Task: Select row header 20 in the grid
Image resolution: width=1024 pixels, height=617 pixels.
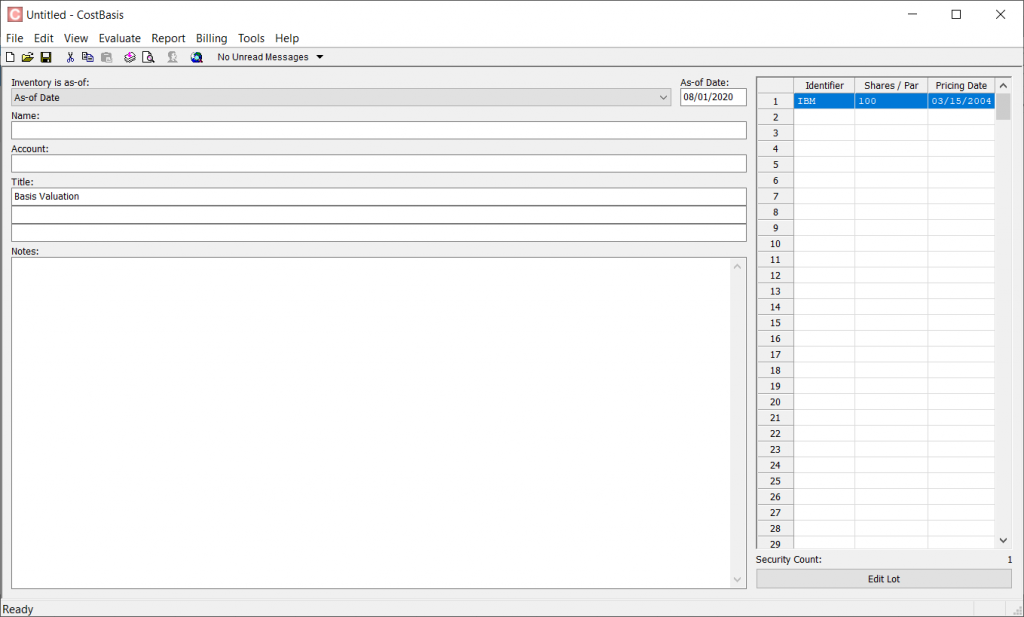Action: [775, 402]
